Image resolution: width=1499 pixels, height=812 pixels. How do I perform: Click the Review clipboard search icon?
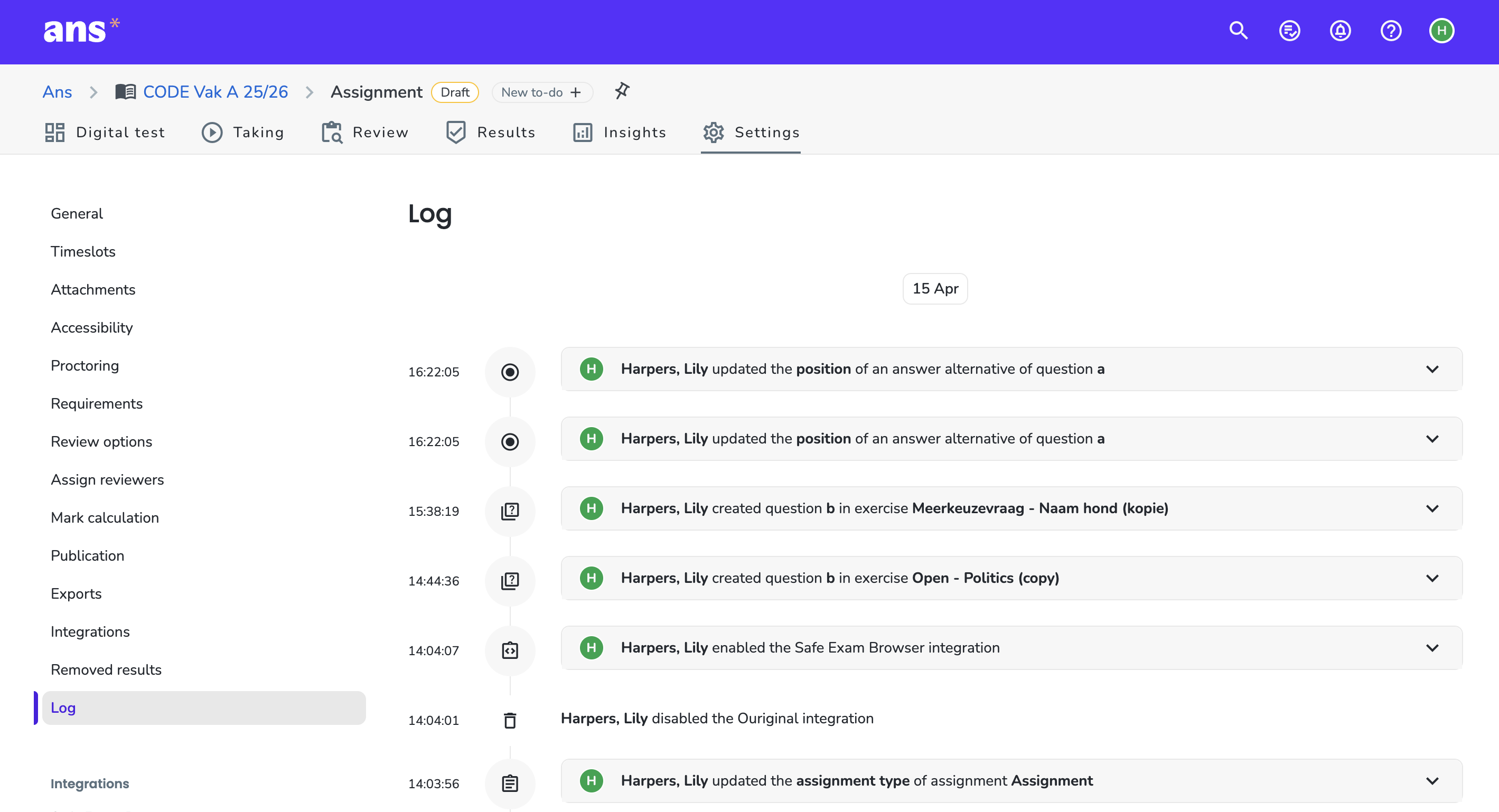point(332,133)
